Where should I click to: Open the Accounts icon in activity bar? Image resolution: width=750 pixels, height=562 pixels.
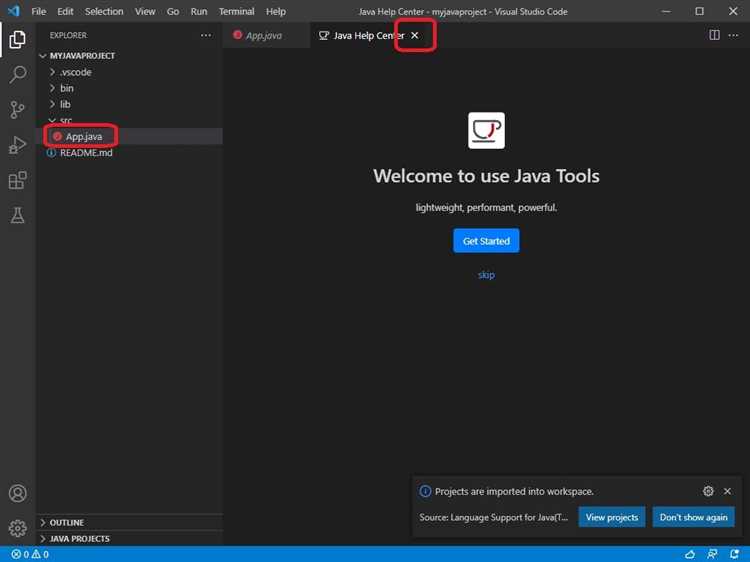click(x=18, y=493)
